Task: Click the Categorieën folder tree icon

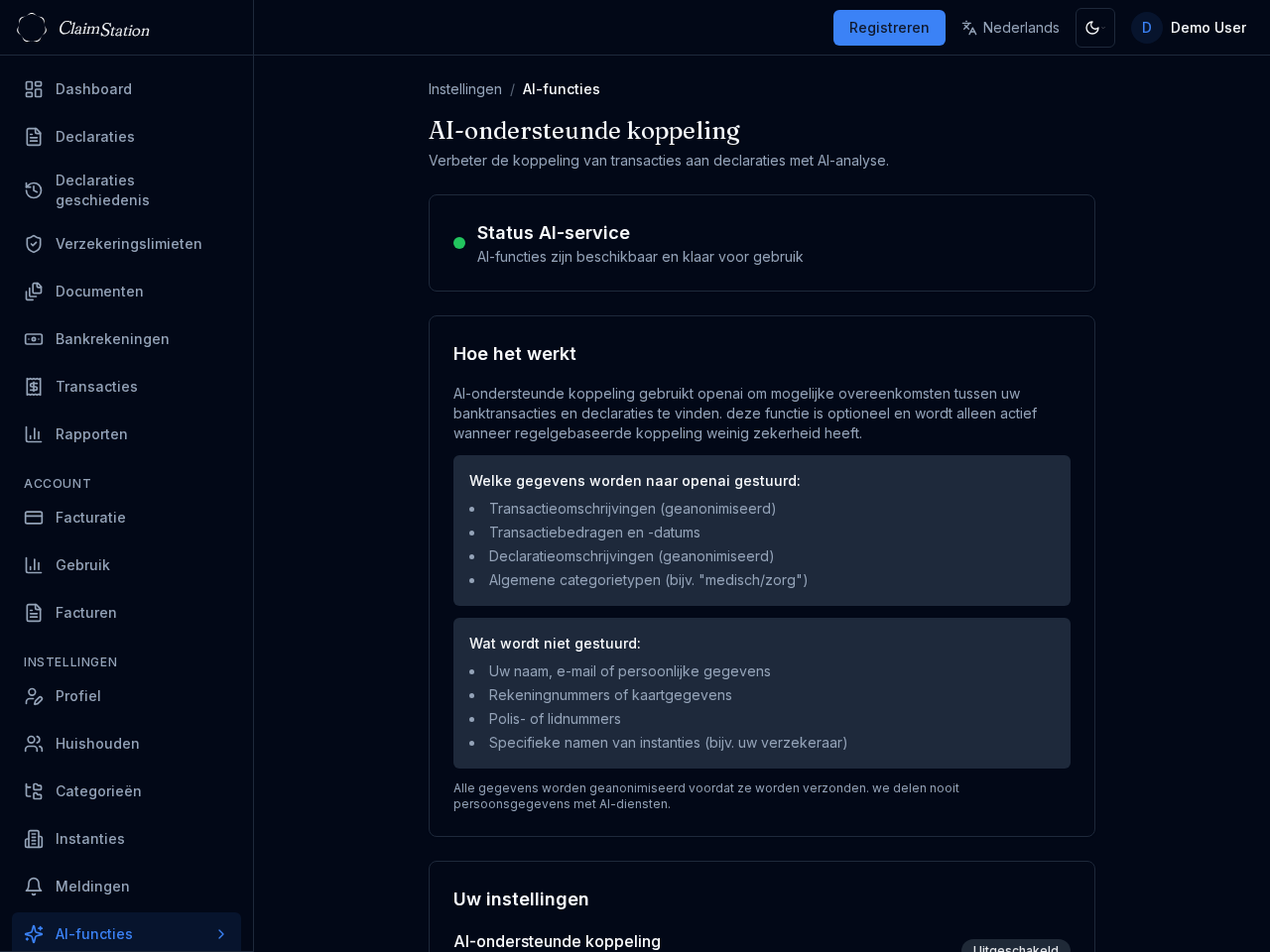Action: click(x=34, y=791)
